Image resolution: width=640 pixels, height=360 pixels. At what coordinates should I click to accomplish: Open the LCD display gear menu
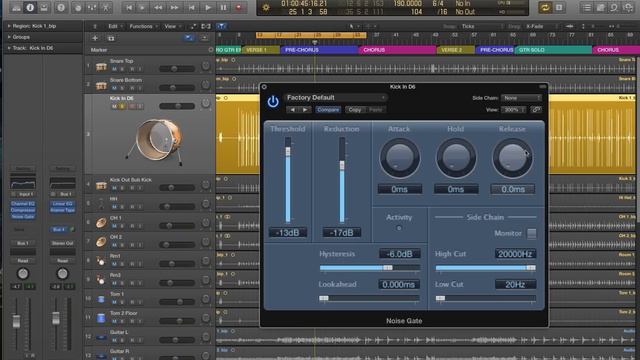coord(266,8)
